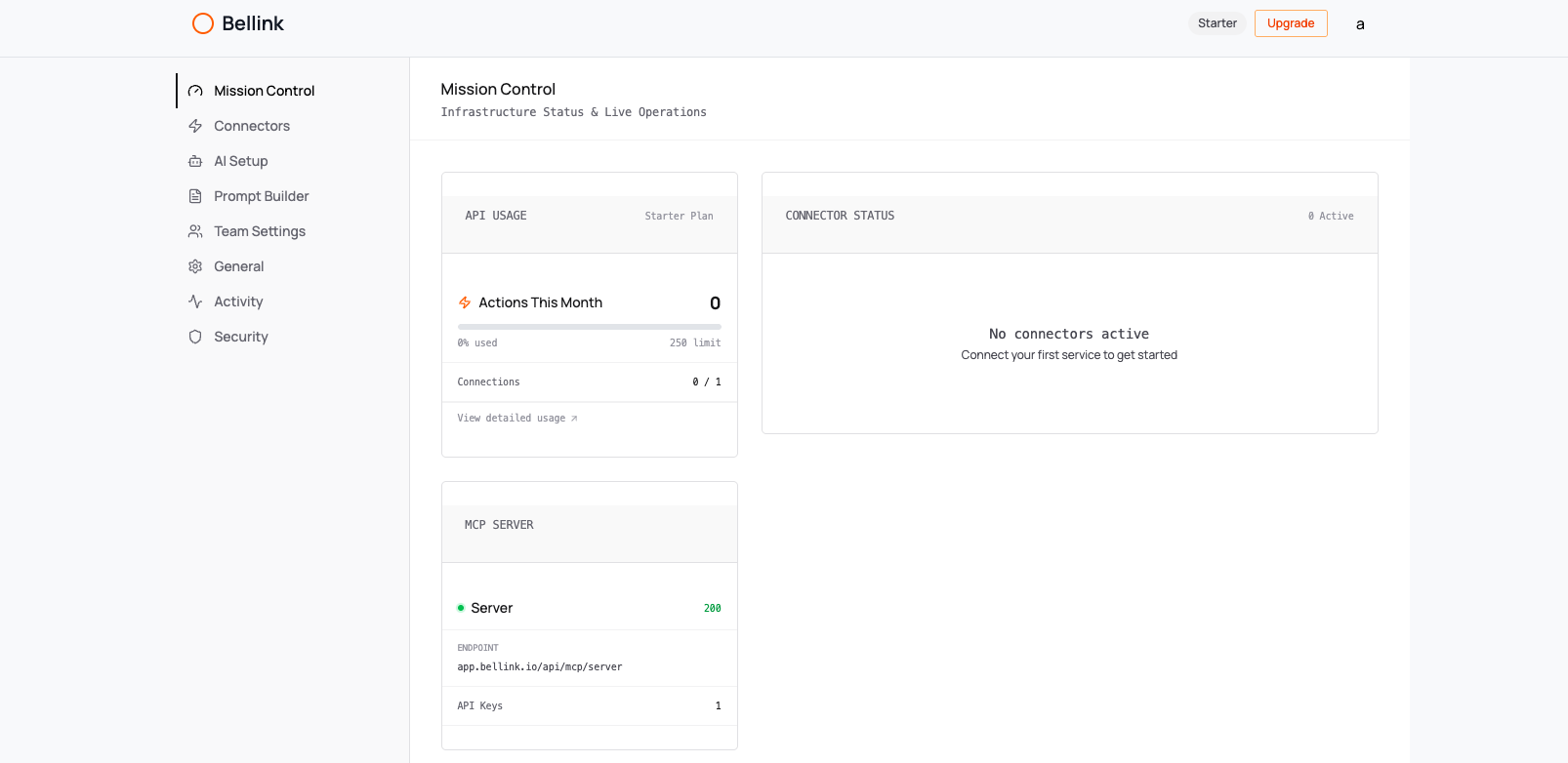The width and height of the screenshot is (1568, 763).
Task: Open the user avatar 'a' menu
Action: tap(1360, 23)
